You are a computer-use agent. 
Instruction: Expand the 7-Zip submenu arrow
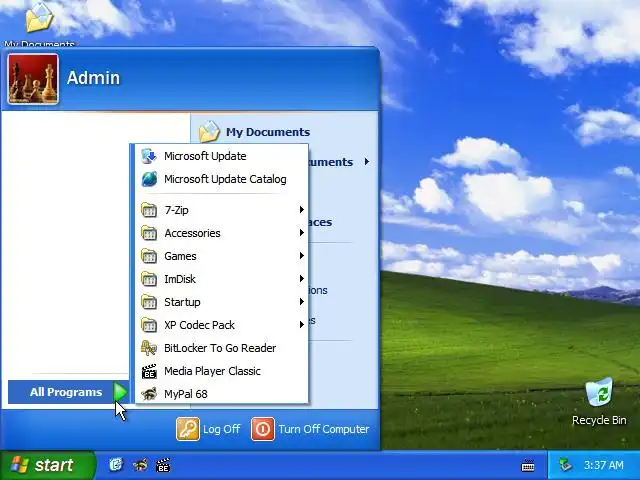(x=302, y=210)
